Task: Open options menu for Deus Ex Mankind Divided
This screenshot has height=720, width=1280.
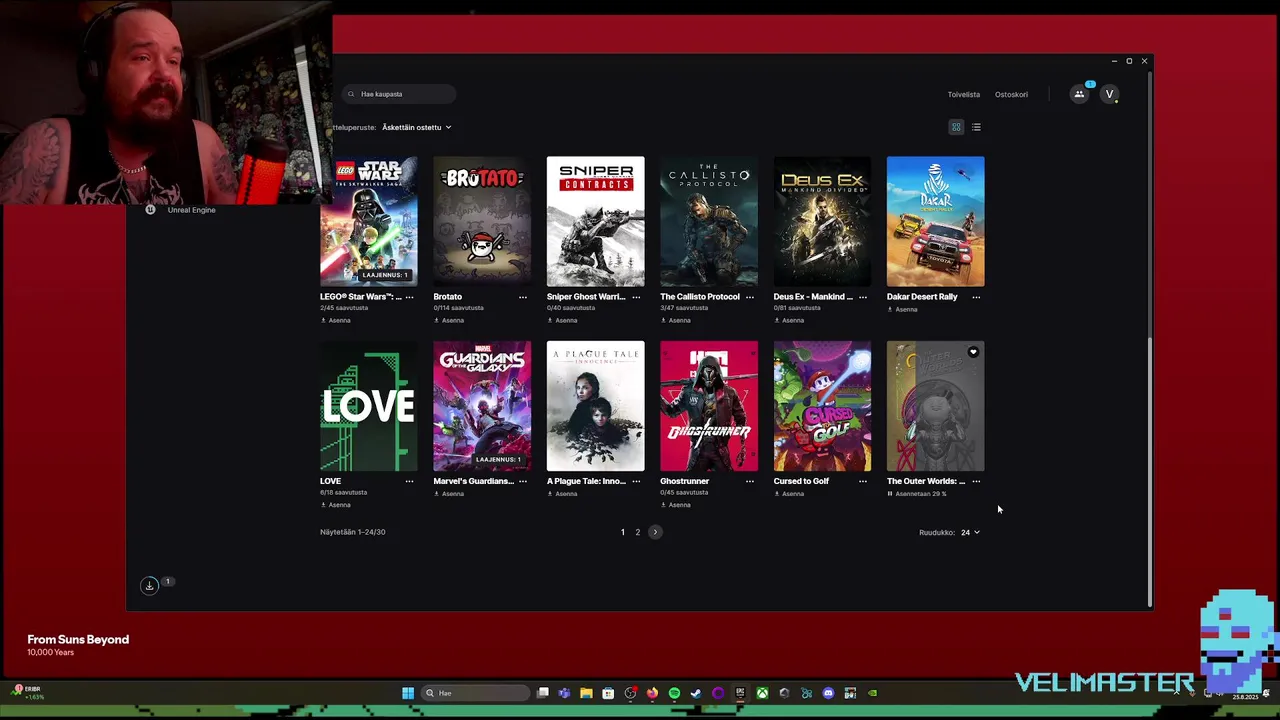Action: [x=862, y=297]
